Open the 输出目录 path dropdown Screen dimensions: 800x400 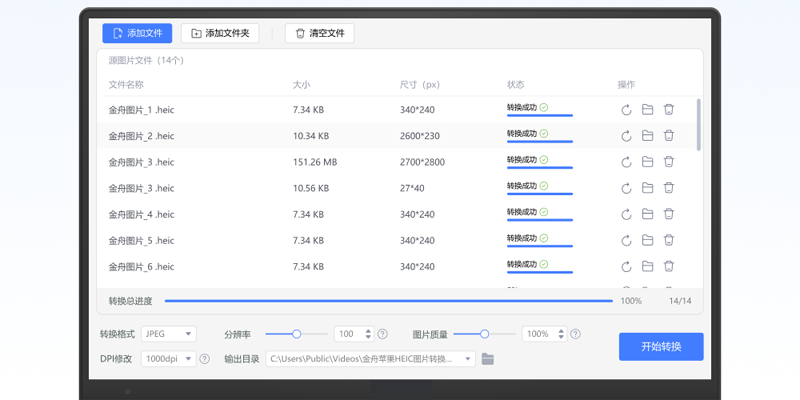point(370,359)
